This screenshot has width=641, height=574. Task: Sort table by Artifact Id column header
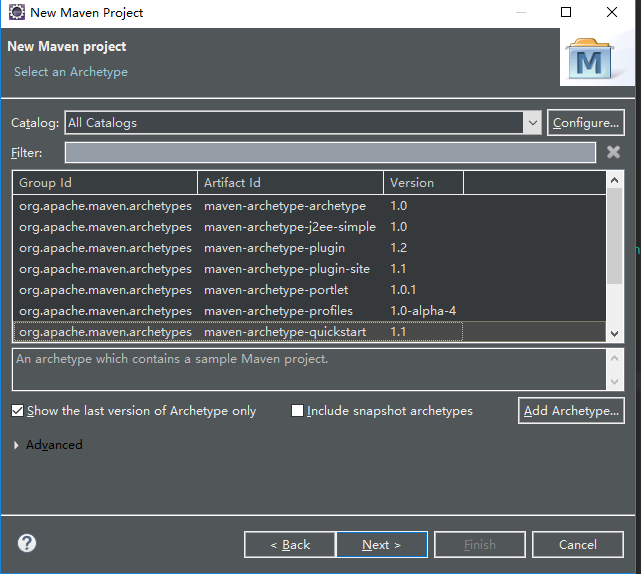[290, 182]
